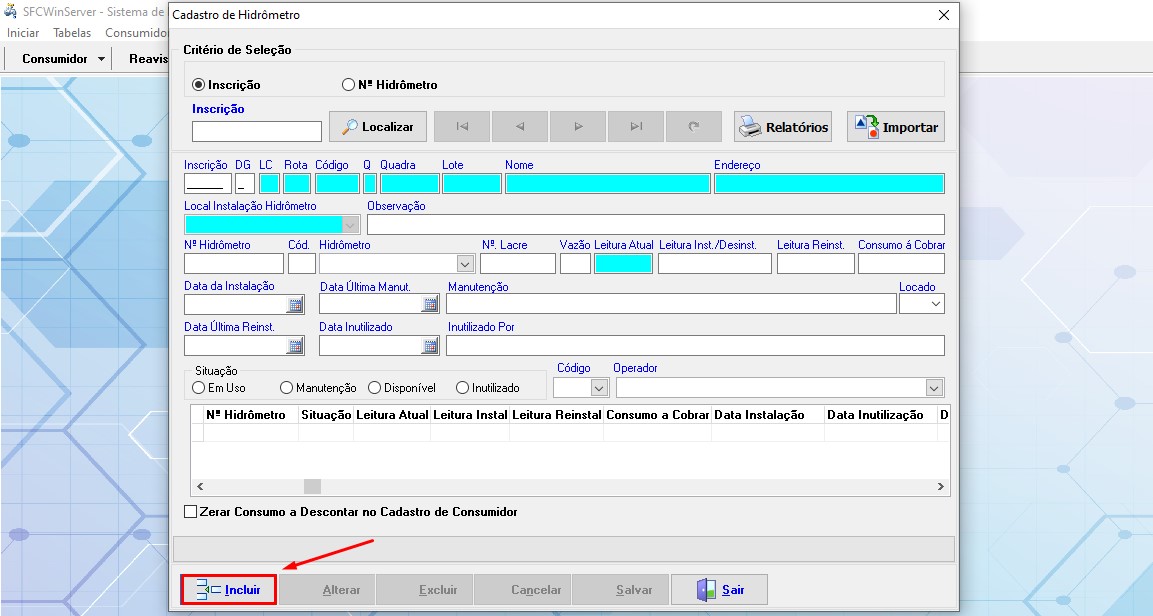Click the Incluir button
The width and height of the screenshot is (1153, 616).
(x=229, y=590)
